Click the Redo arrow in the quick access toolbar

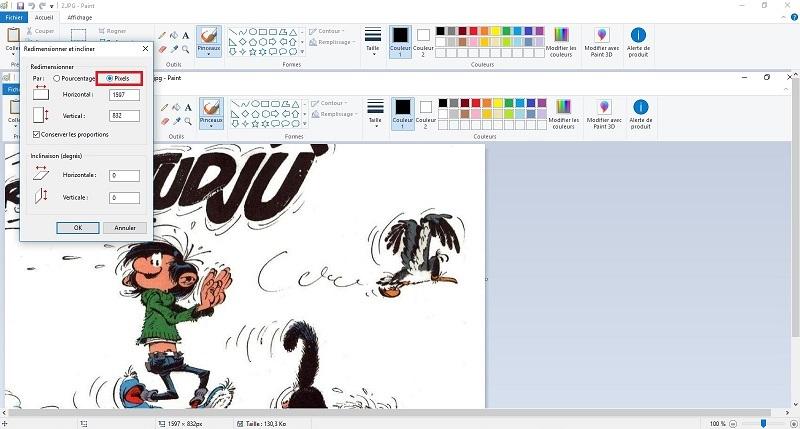(x=42, y=6)
